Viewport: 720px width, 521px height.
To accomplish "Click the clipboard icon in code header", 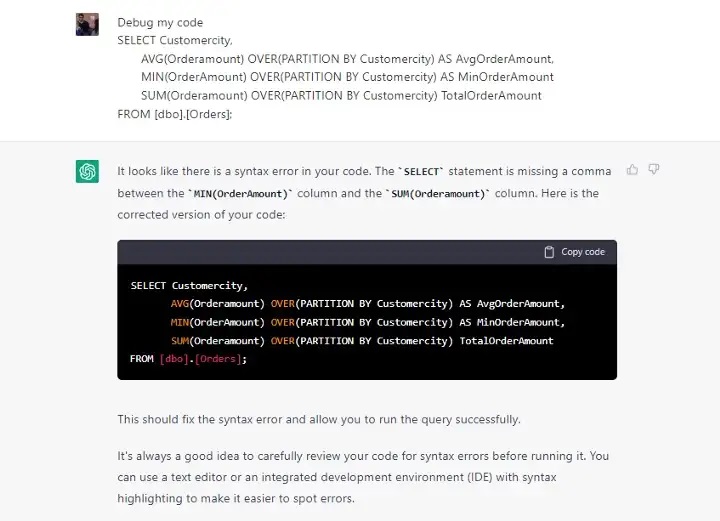I will [549, 252].
